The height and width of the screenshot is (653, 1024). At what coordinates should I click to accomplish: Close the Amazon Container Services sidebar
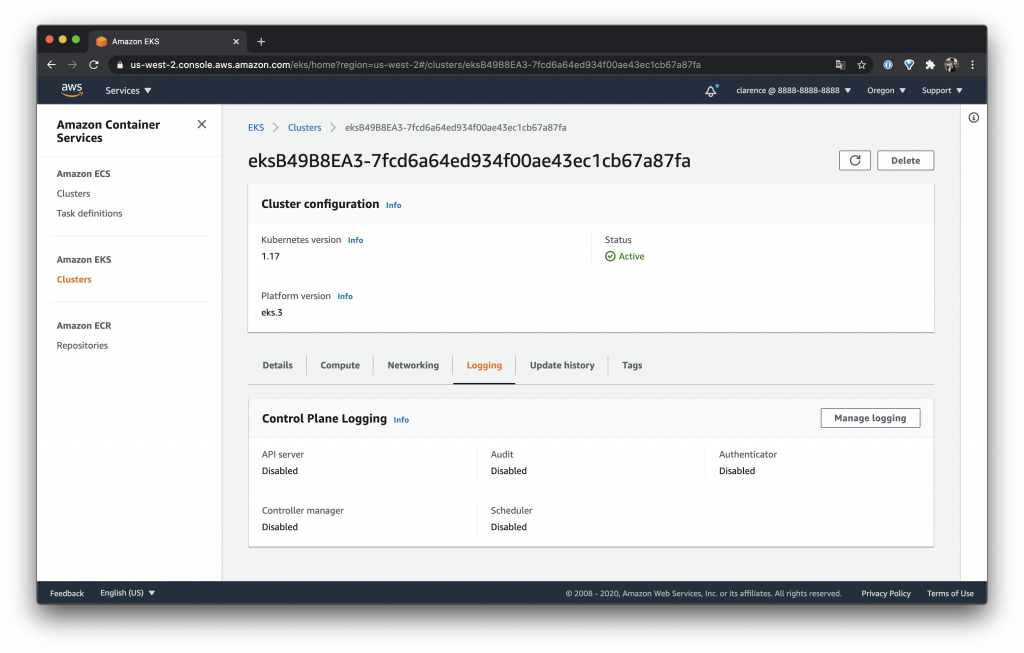(x=202, y=124)
